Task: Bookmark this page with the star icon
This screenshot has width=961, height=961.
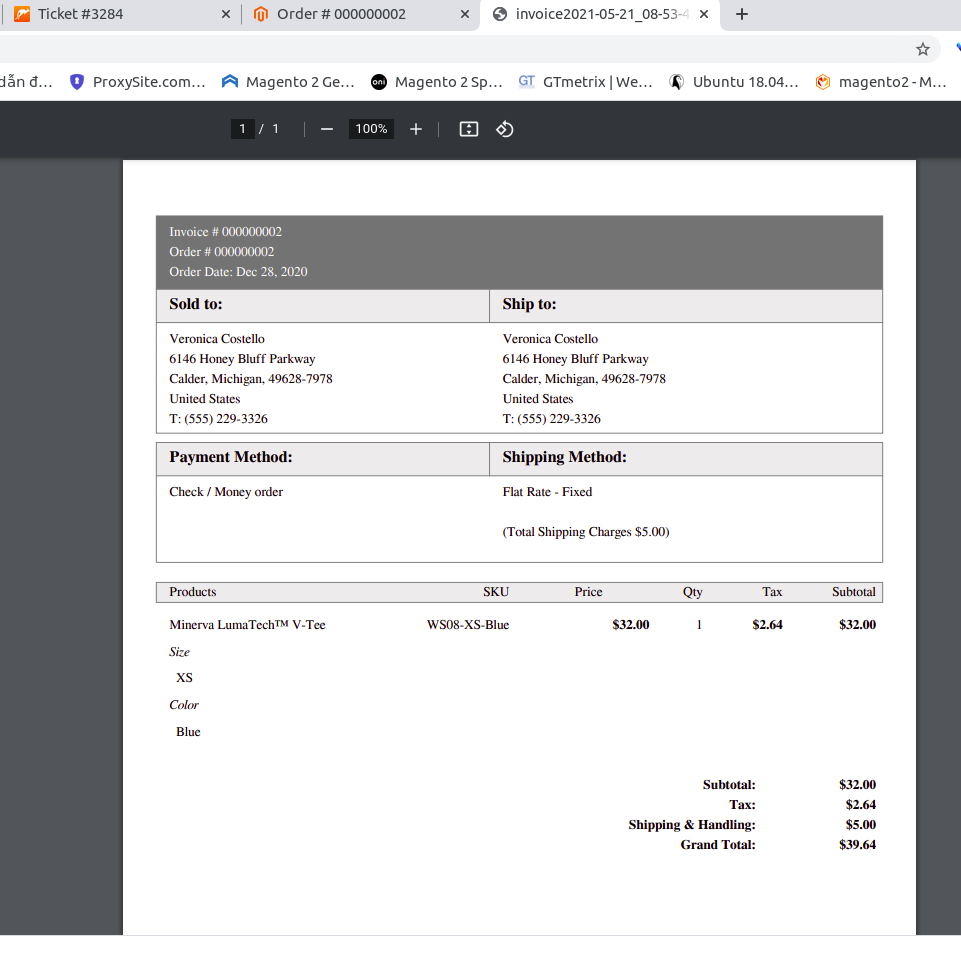Action: coord(922,49)
